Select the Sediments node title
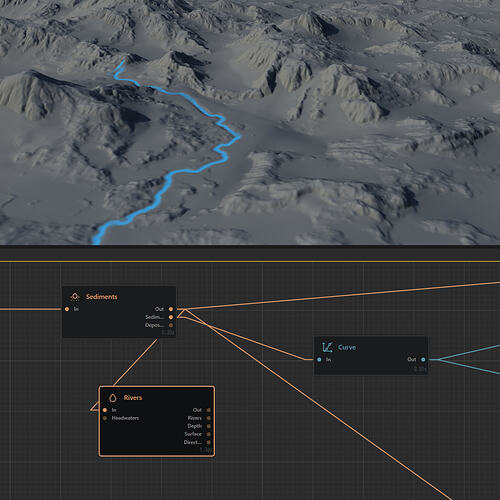500x500 pixels. click(101, 297)
